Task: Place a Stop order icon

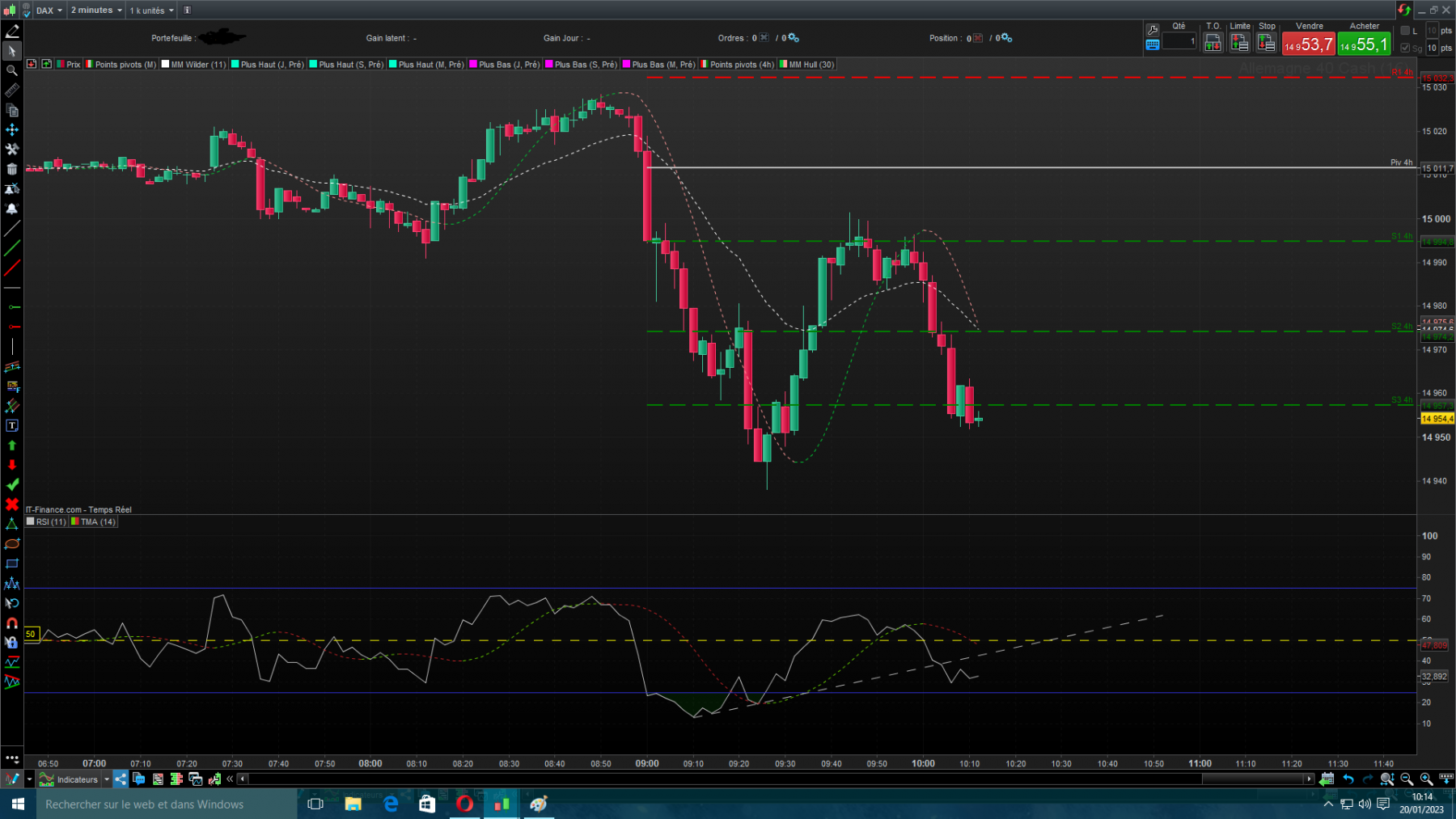Action: point(1266,43)
